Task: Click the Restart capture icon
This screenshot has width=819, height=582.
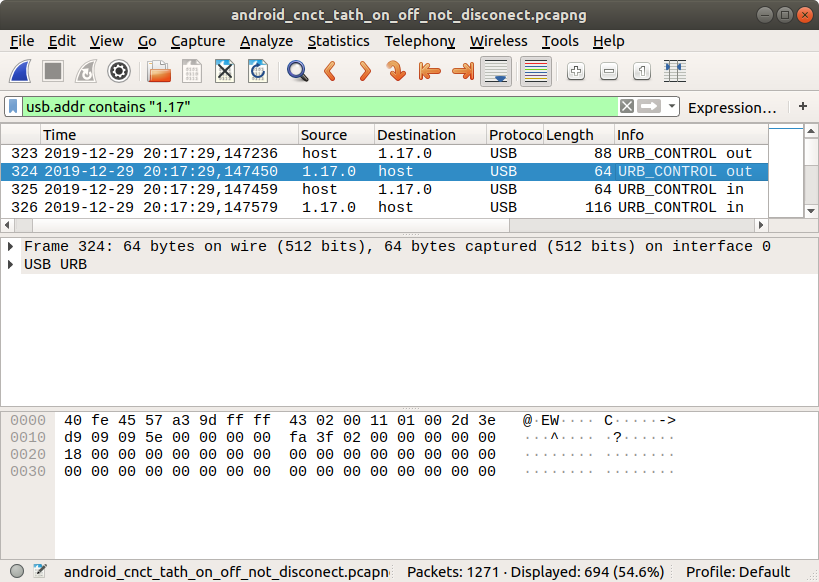Action: (86, 72)
